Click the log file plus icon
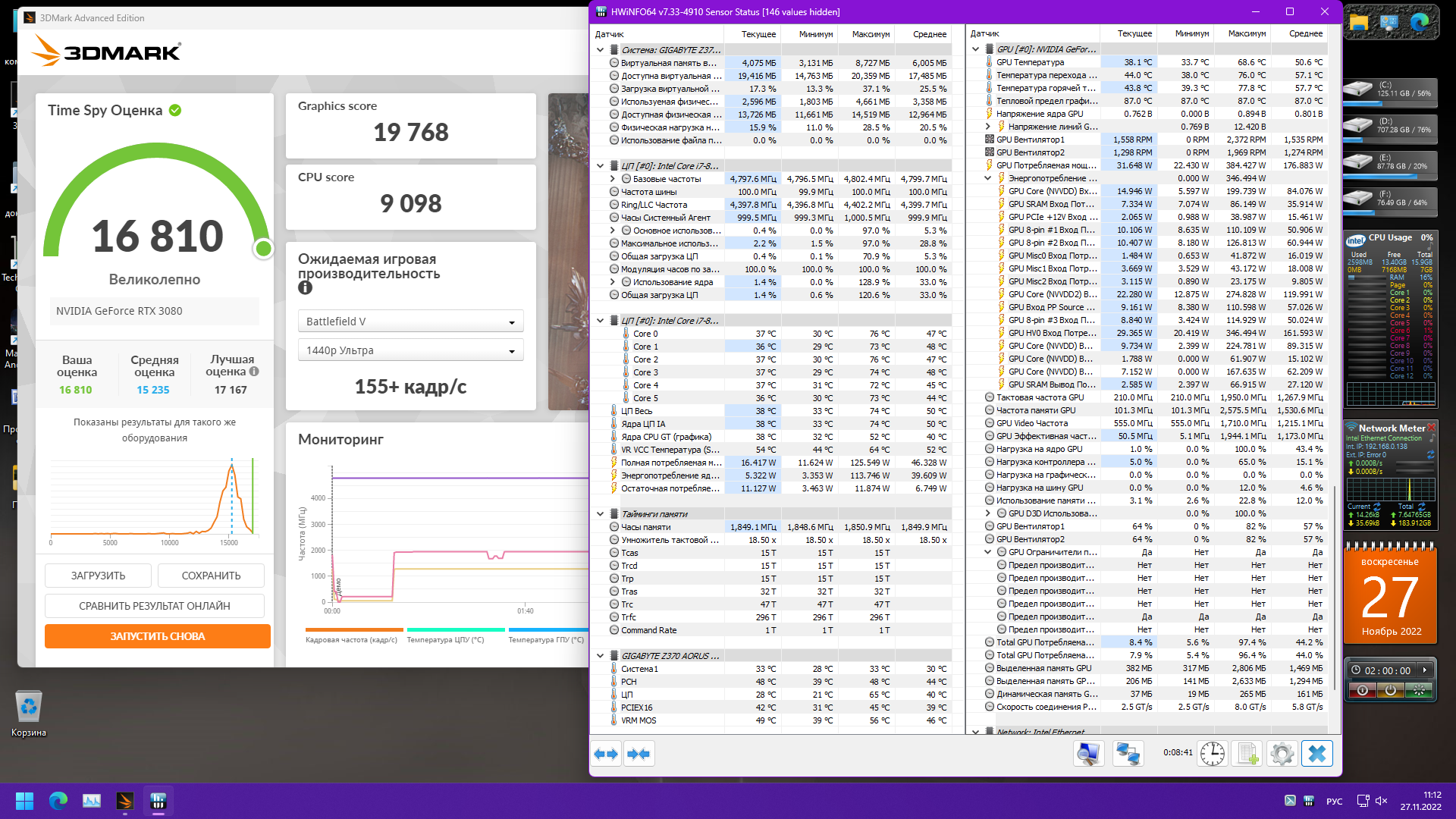 click(1247, 754)
